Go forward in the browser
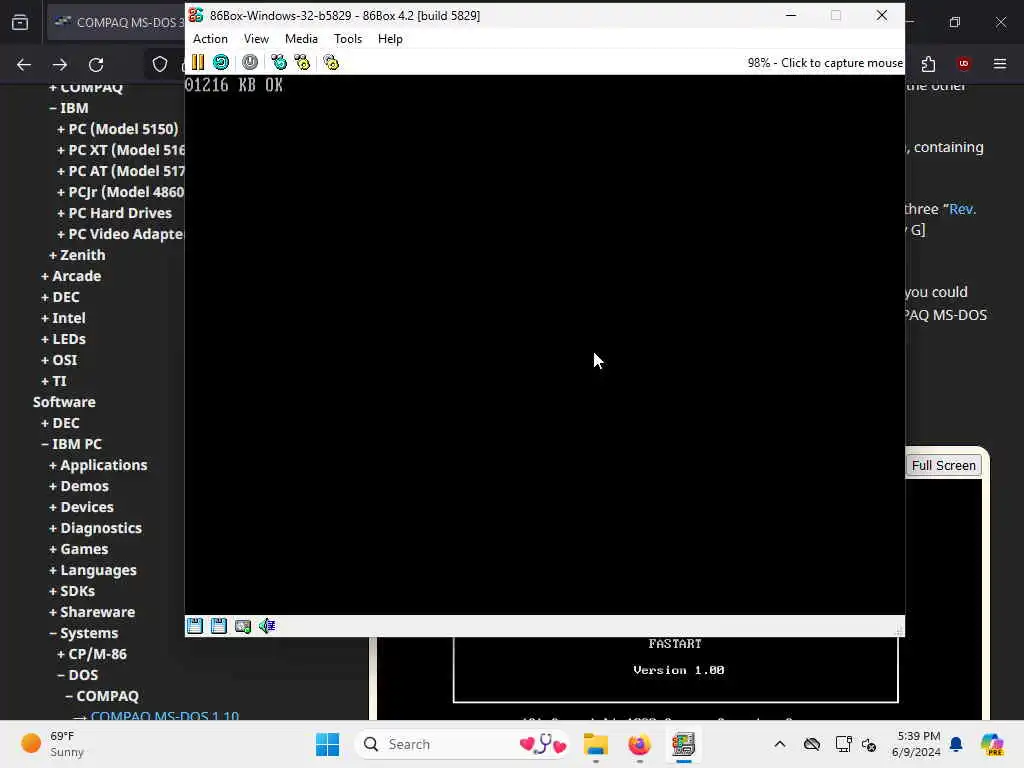 (x=60, y=65)
